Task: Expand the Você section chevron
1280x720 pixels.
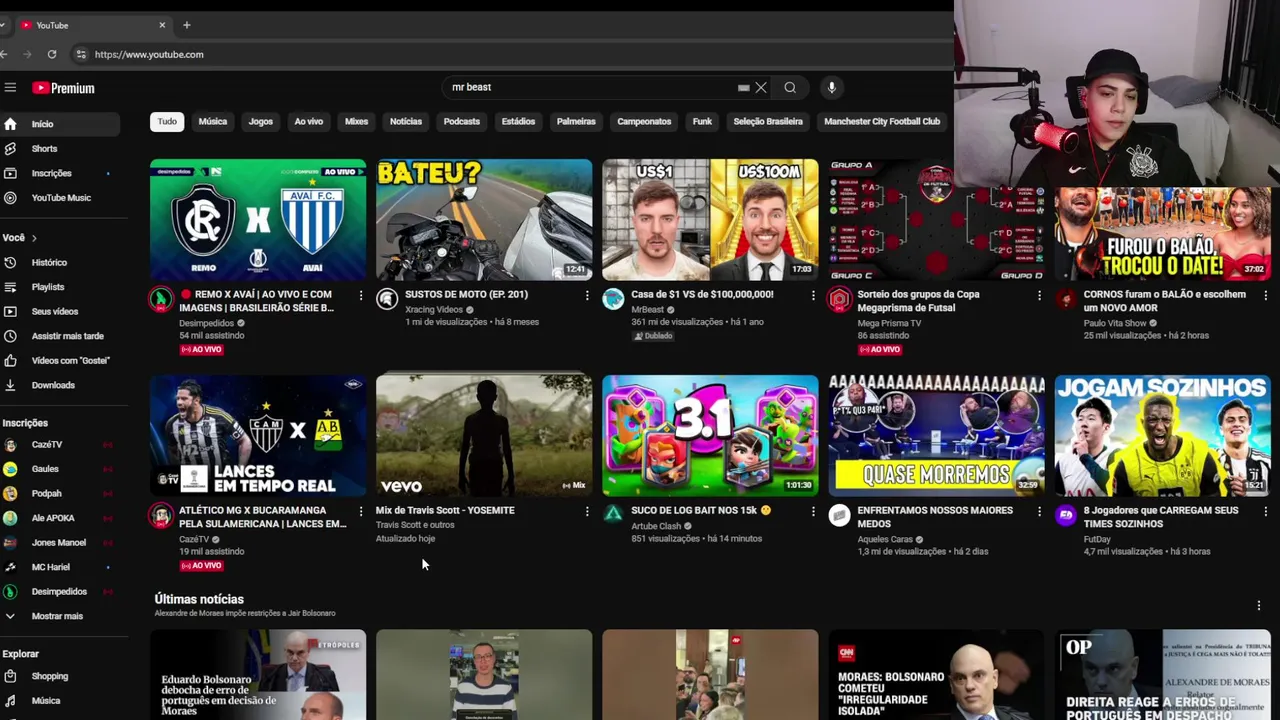Action: [34, 238]
